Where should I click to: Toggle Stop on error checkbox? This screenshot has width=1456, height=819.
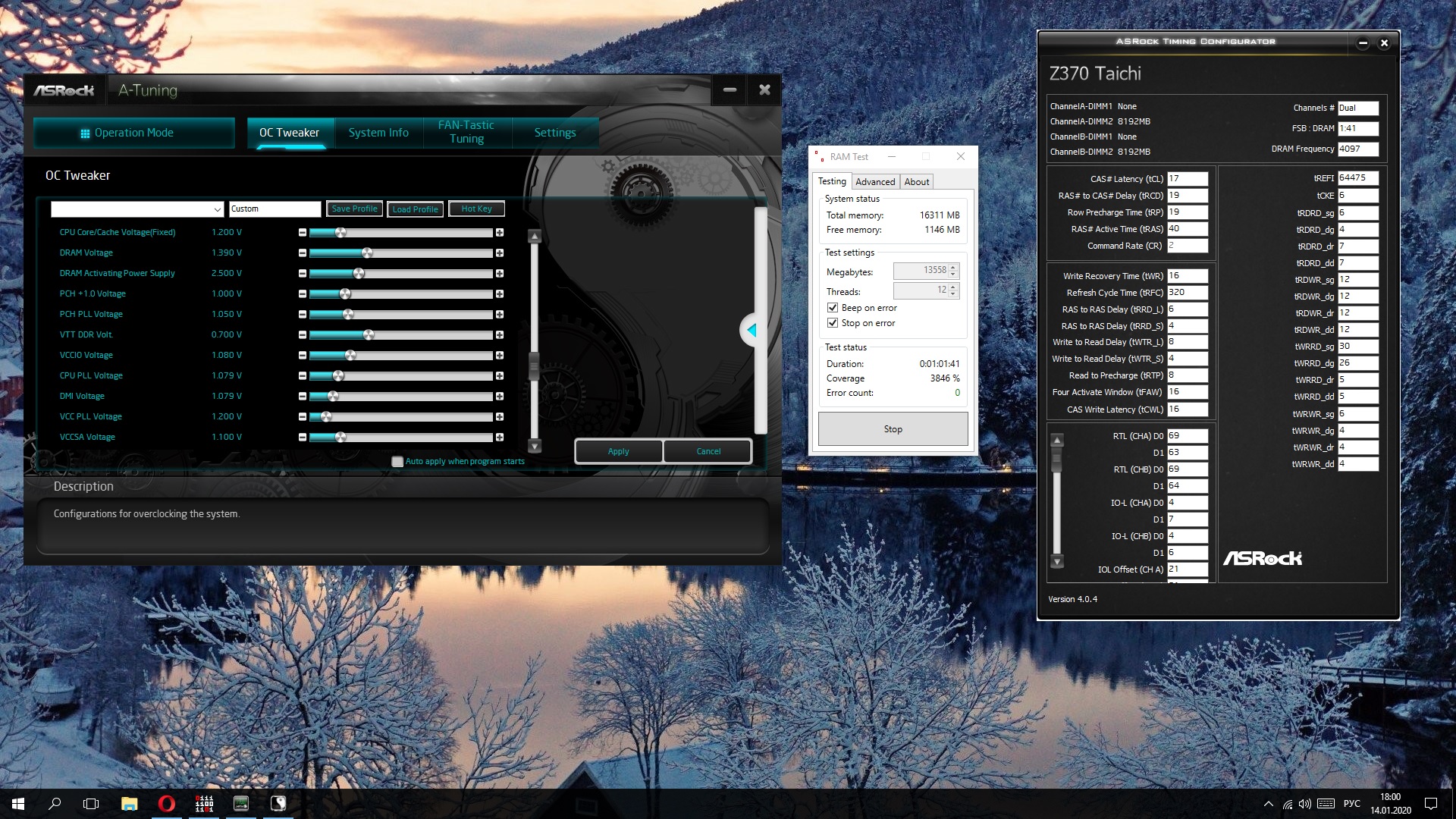833,323
